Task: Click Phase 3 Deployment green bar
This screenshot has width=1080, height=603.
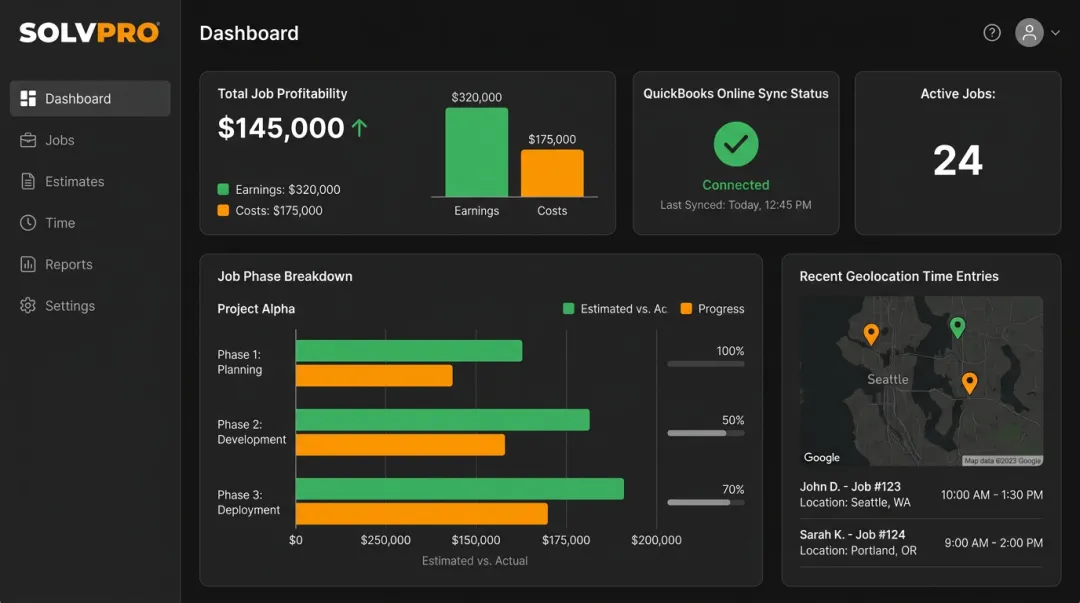Action: click(460, 489)
